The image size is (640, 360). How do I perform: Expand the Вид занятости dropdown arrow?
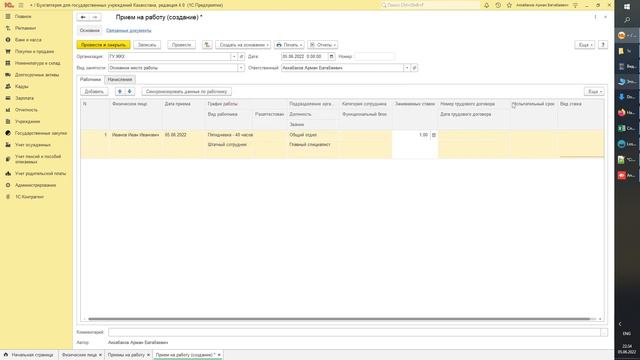coord(241,68)
